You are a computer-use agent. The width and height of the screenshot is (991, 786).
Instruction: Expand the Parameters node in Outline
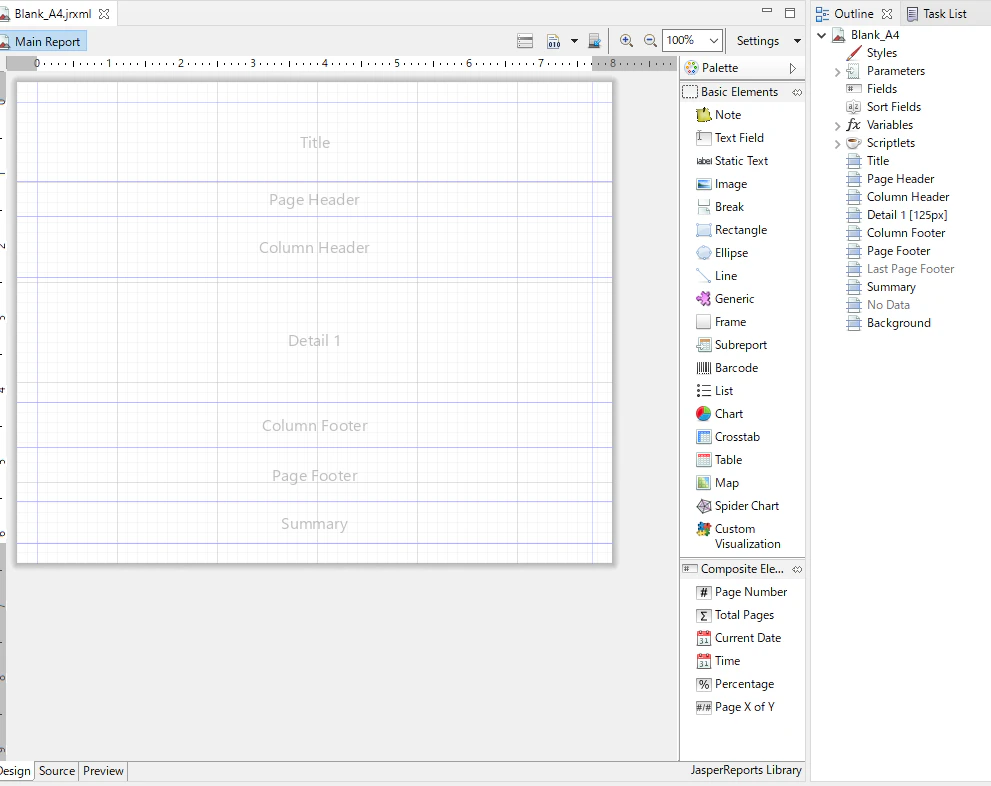click(x=837, y=72)
